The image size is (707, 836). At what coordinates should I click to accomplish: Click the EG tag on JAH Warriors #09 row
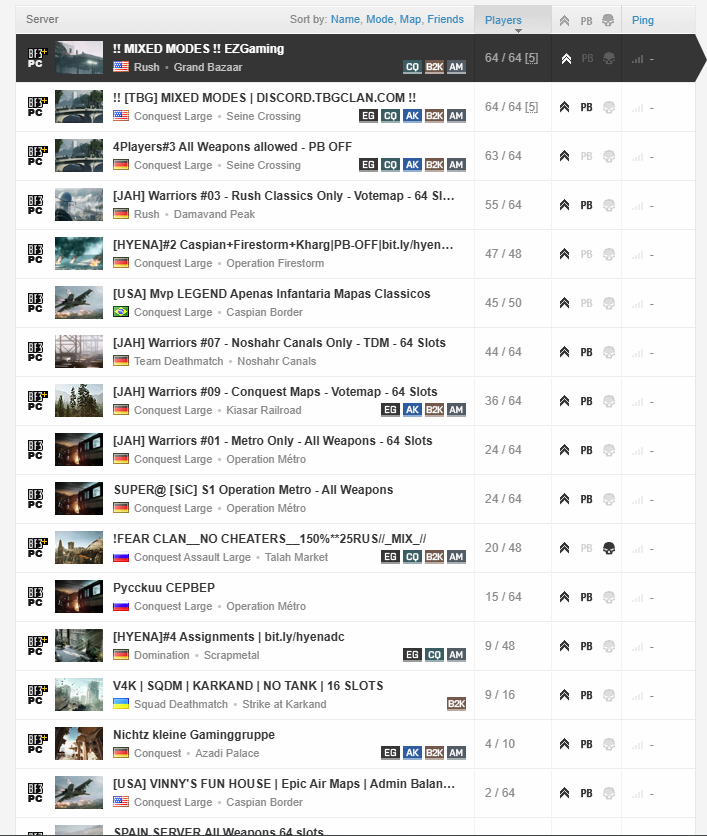pyautogui.click(x=390, y=410)
